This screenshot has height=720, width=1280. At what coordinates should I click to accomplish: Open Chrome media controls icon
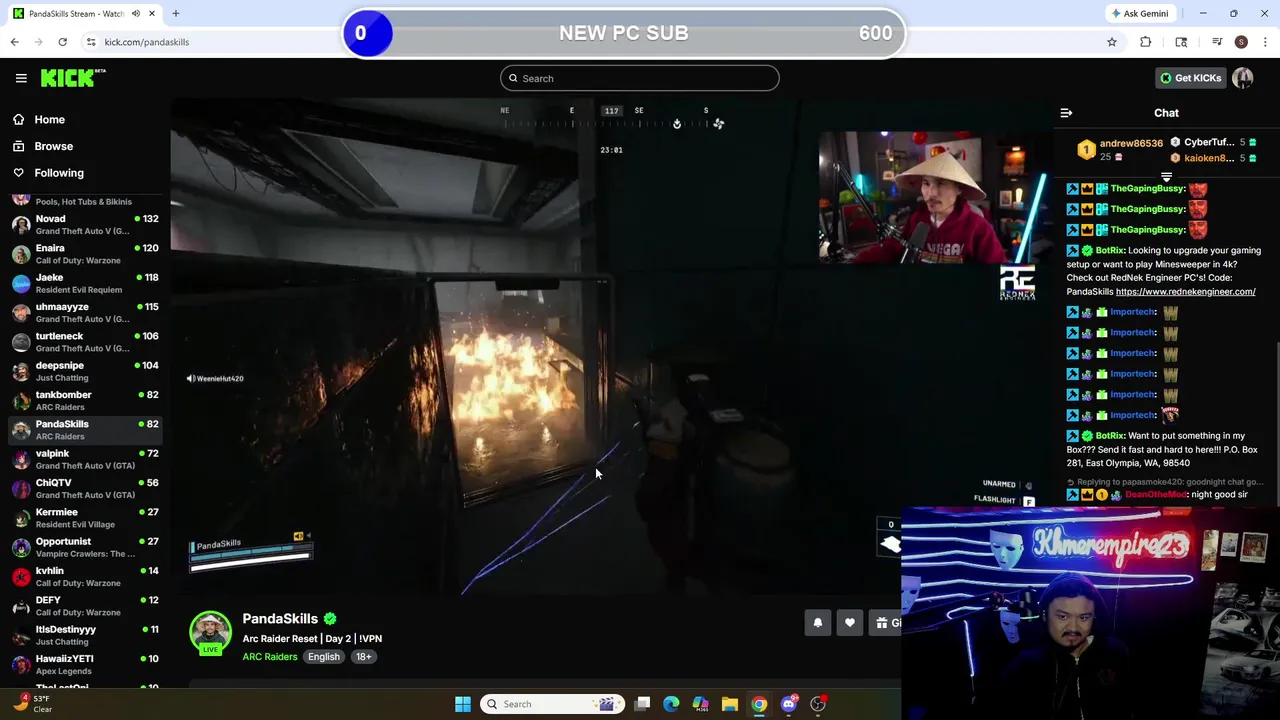coord(1217,42)
